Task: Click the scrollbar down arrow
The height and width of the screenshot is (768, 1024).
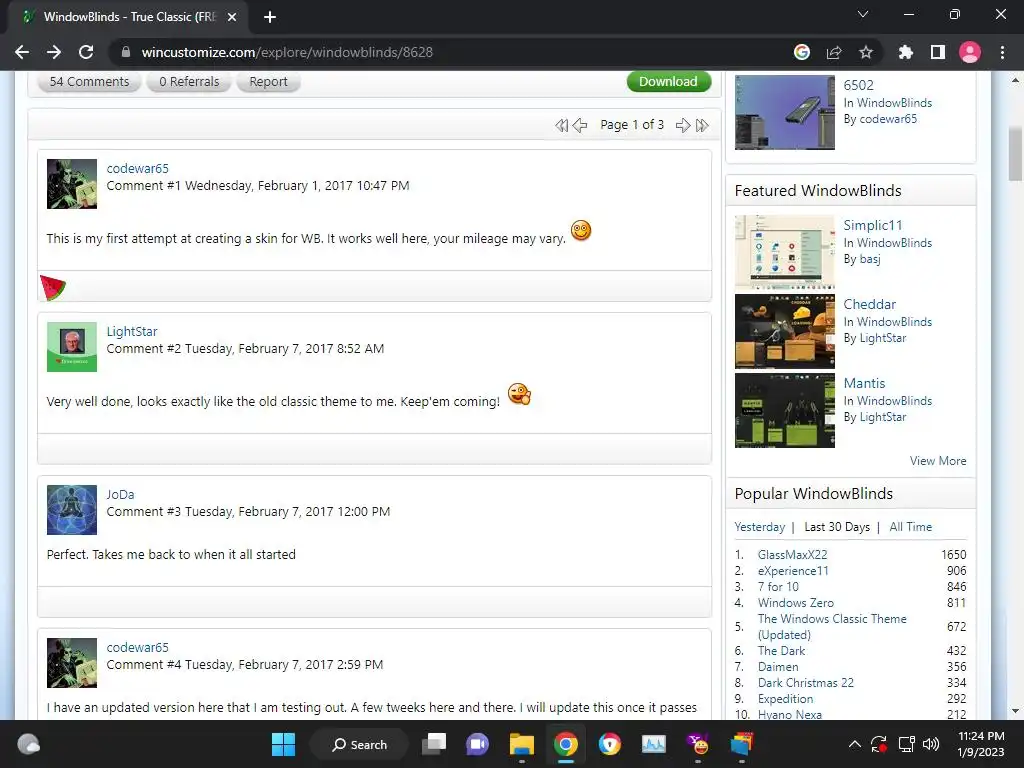Action: [1015, 711]
